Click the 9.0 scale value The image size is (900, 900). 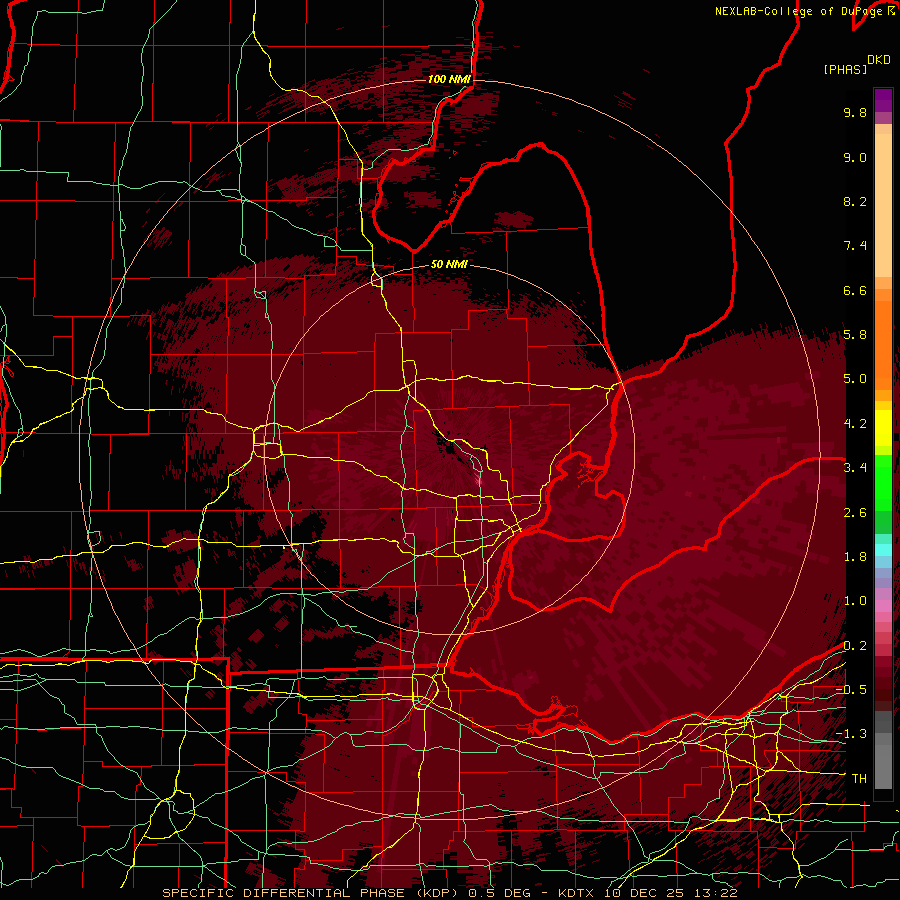855,157
